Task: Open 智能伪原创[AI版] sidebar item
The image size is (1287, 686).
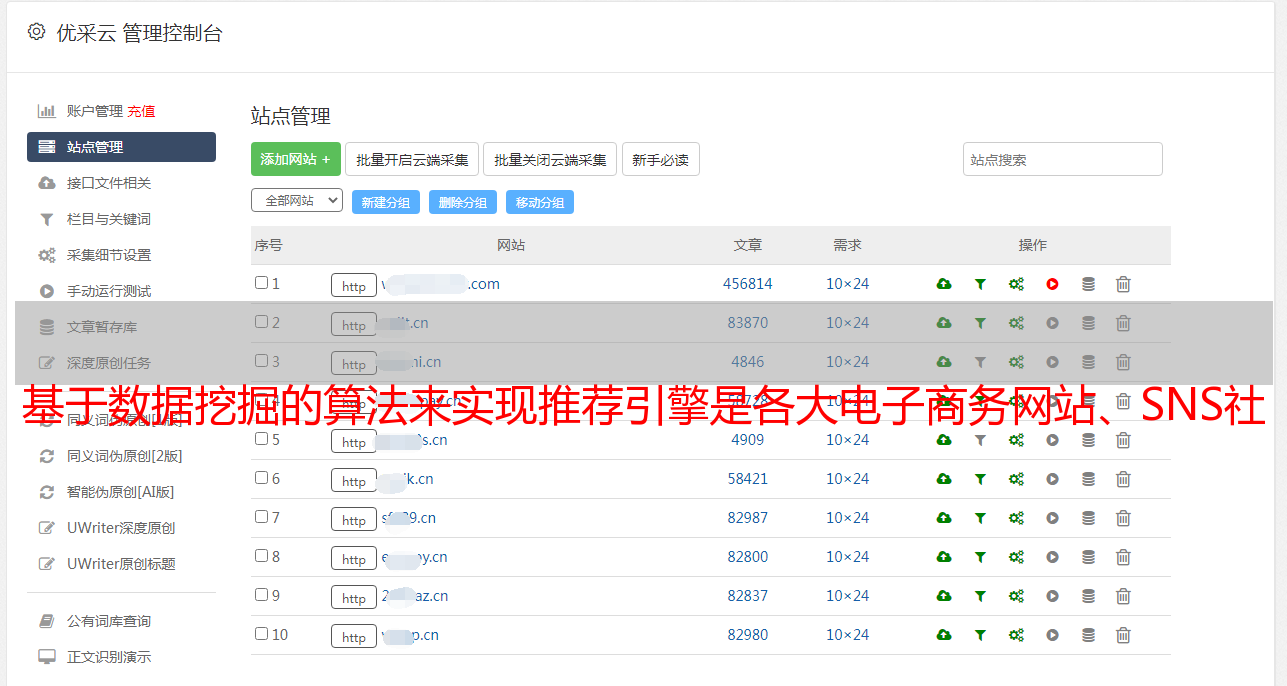Action: point(121,492)
